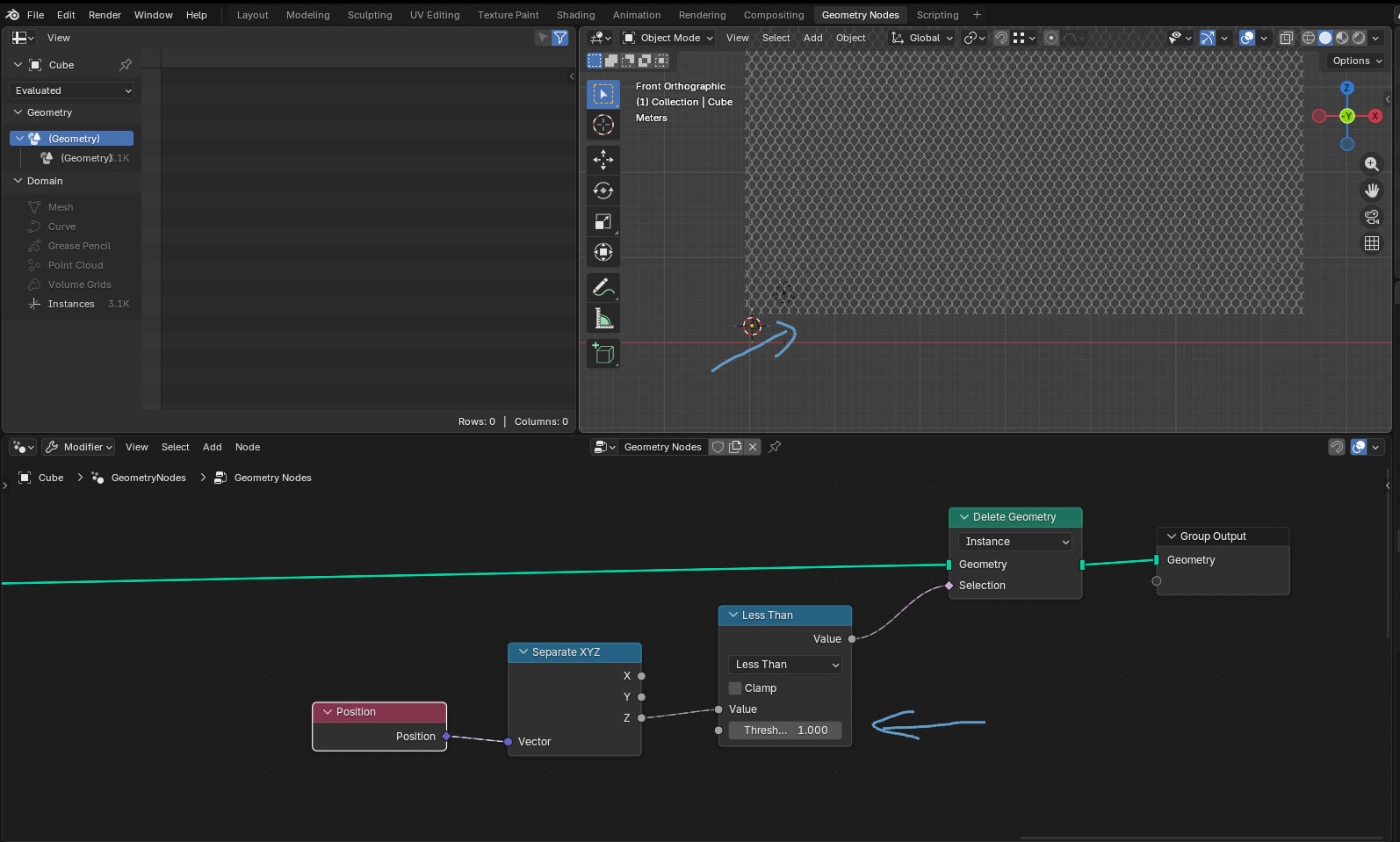Select the Add Cube tool
Image resolution: width=1400 pixels, height=842 pixels.
603,353
